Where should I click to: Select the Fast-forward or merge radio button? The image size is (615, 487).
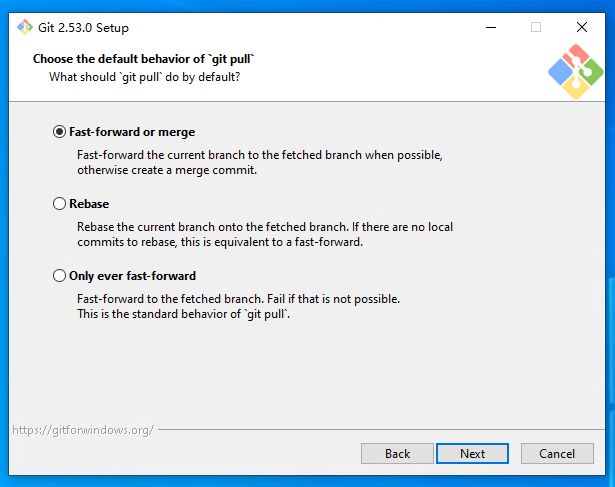coord(59,132)
